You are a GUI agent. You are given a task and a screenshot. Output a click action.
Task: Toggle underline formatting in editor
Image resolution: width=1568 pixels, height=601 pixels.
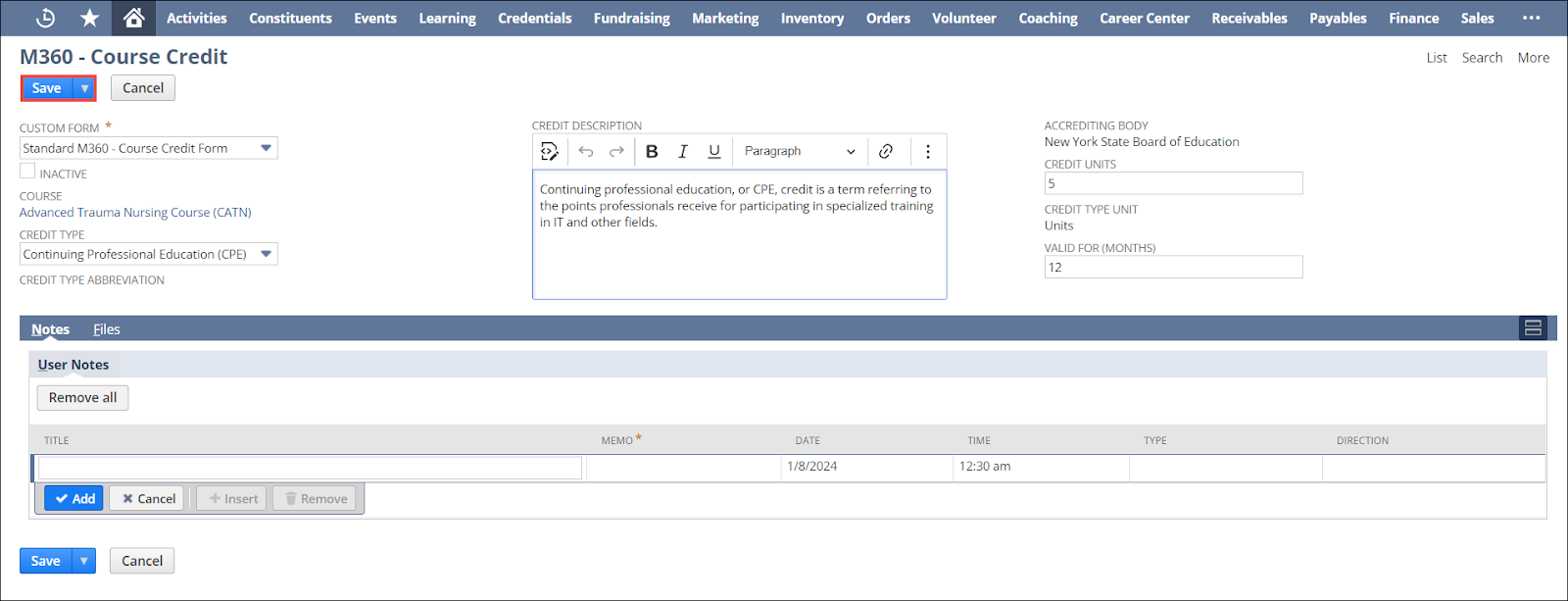tap(714, 151)
